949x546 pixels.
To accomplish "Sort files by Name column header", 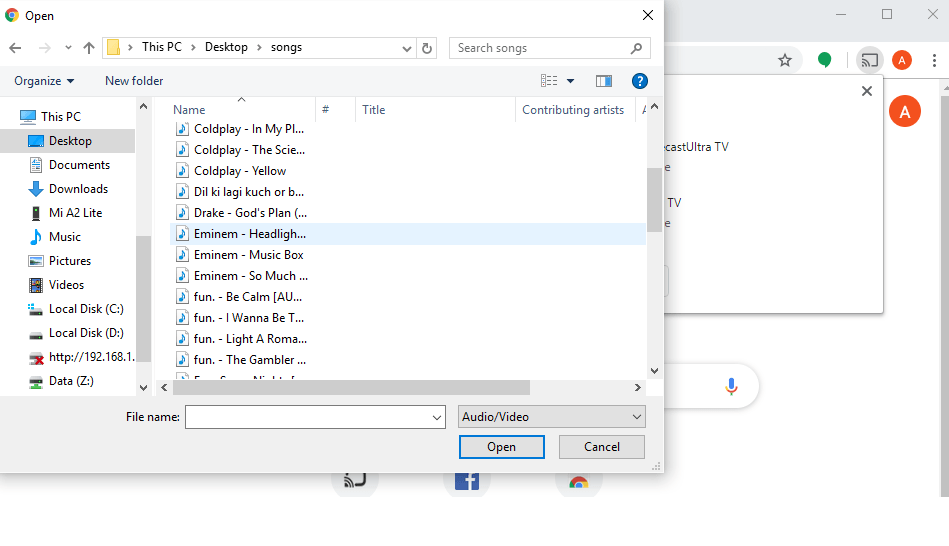I will coord(189,110).
